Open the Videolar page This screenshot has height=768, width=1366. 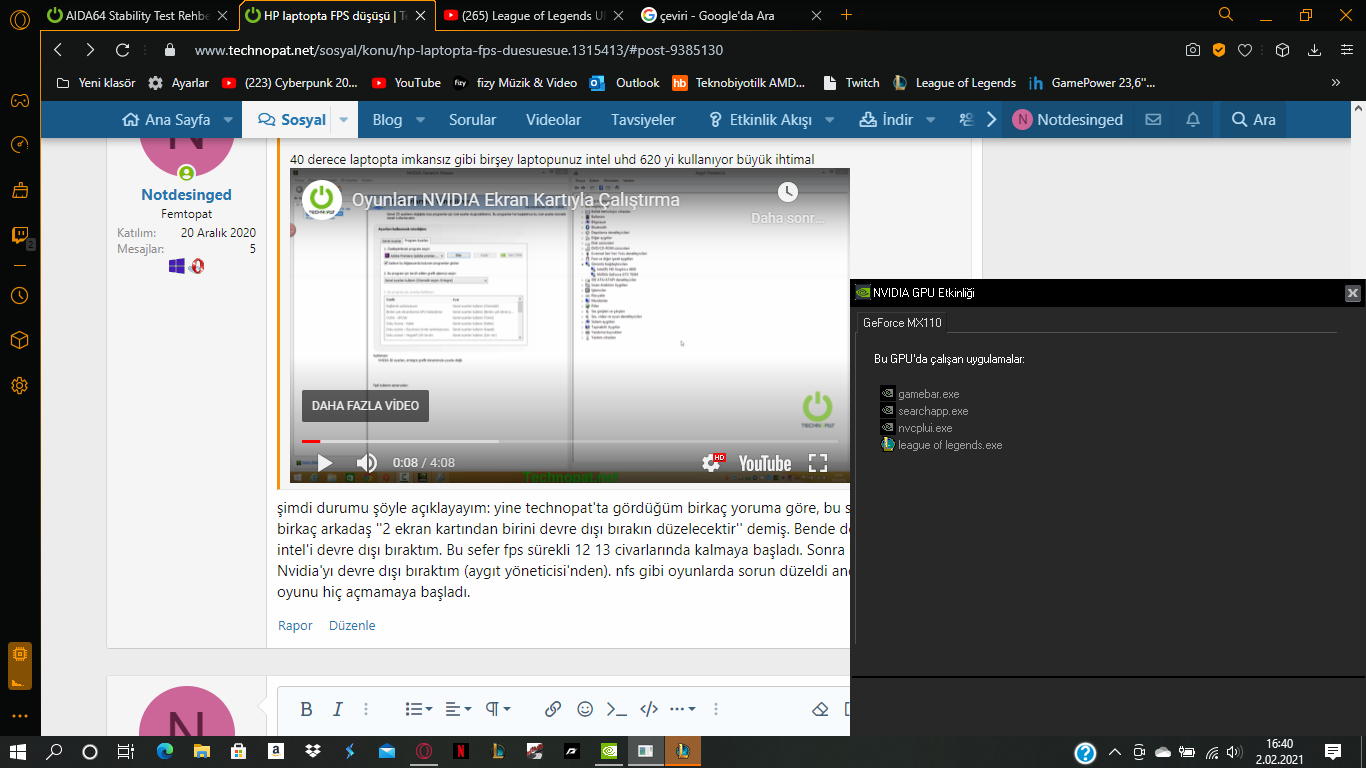(x=553, y=119)
